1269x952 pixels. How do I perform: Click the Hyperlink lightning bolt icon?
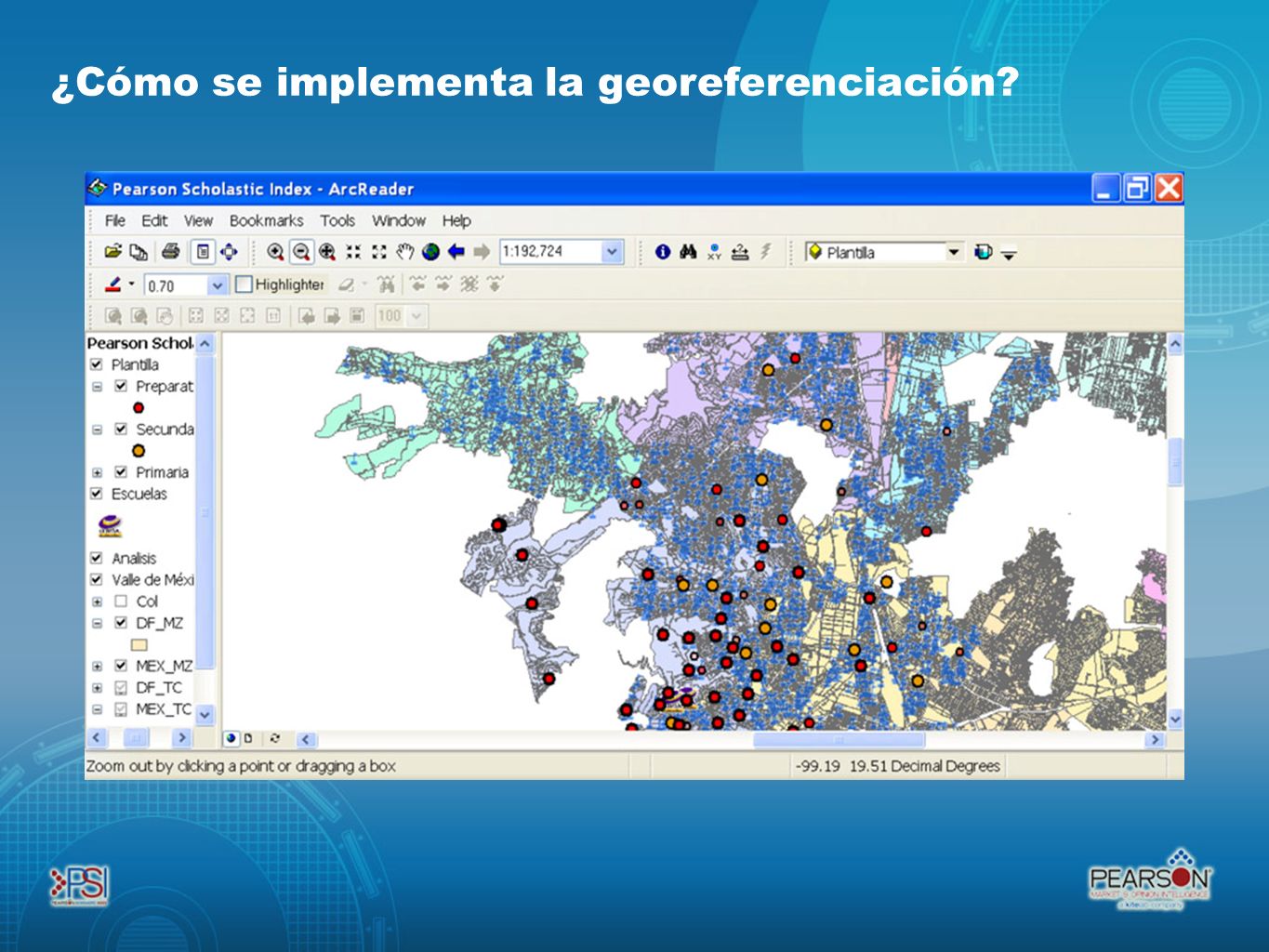click(766, 251)
